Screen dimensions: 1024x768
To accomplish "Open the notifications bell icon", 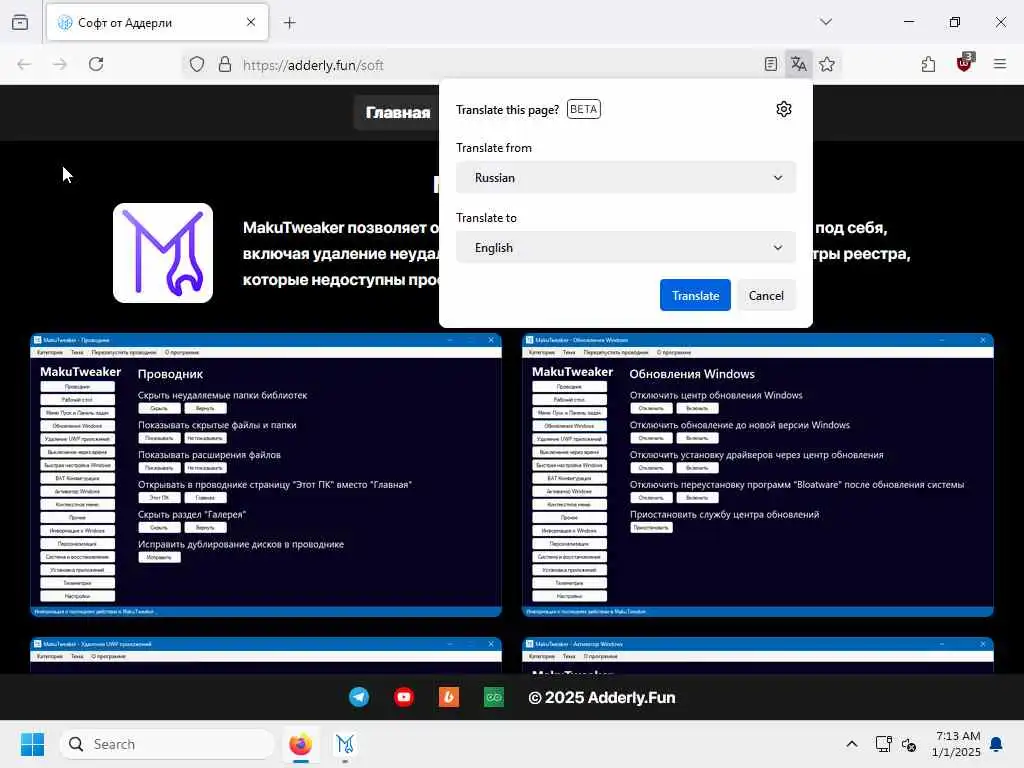I will tap(997, 744).
